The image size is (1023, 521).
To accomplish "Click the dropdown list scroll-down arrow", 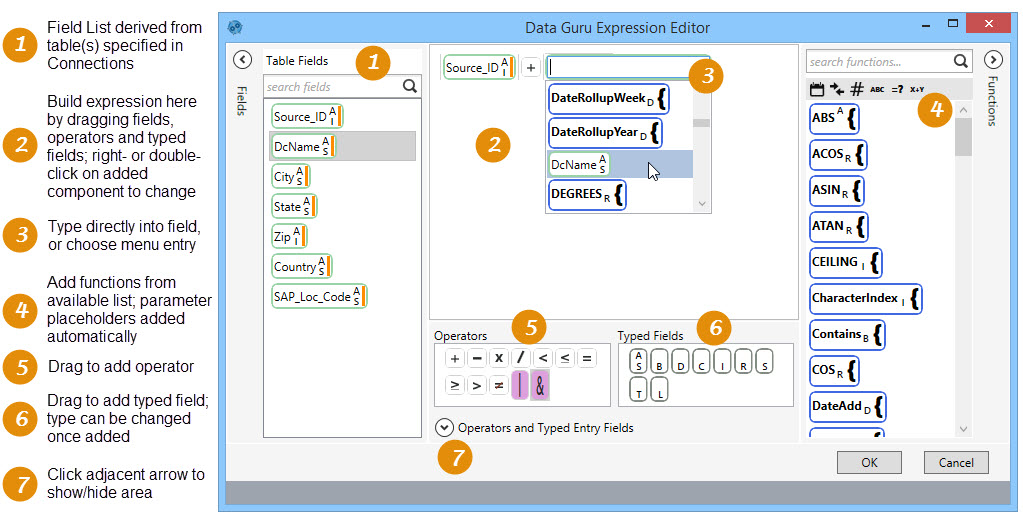I will pyautogui.click(x=702, y=204).
